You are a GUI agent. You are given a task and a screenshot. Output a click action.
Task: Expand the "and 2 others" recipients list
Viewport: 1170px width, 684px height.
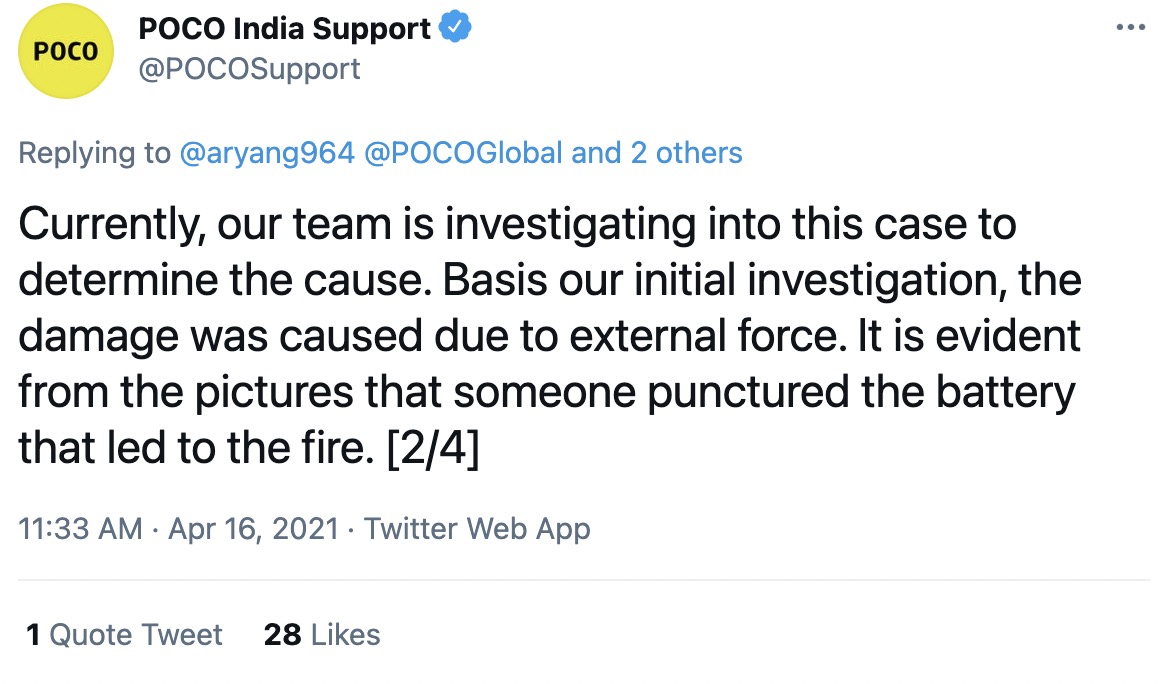(x=657, y=153)
